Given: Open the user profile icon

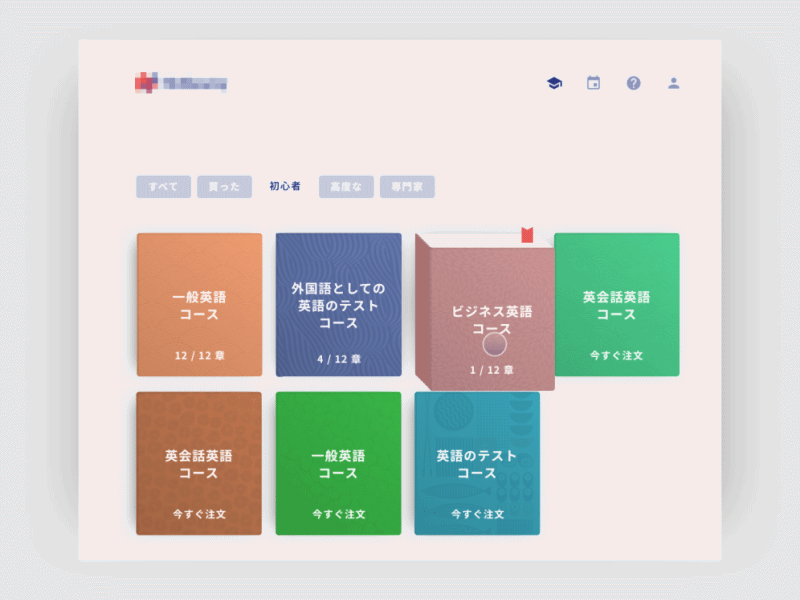Looking at the screenshot, I should pos(673,83).
